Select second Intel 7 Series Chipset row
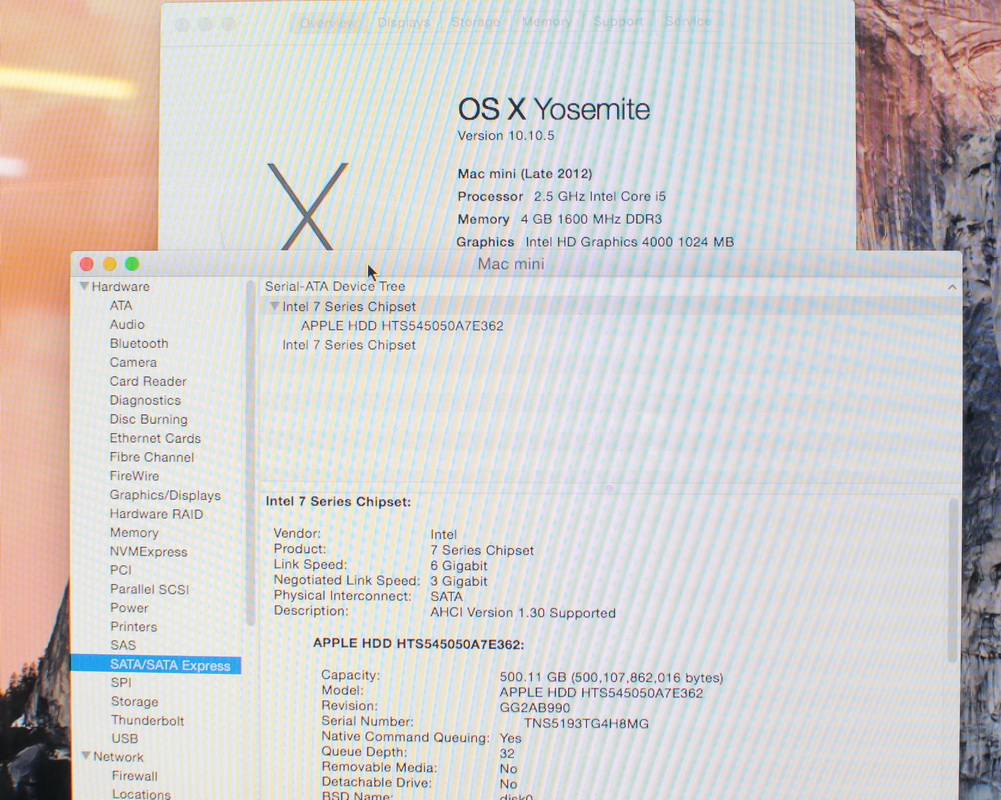 point(349,345)
